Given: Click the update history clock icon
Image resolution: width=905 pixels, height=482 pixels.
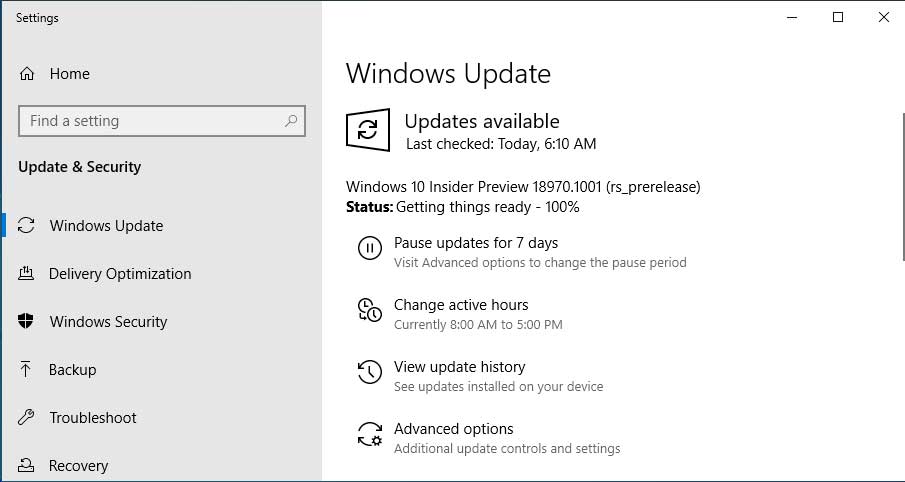Looking at the screenshot, I should click(x=369, y=372).
